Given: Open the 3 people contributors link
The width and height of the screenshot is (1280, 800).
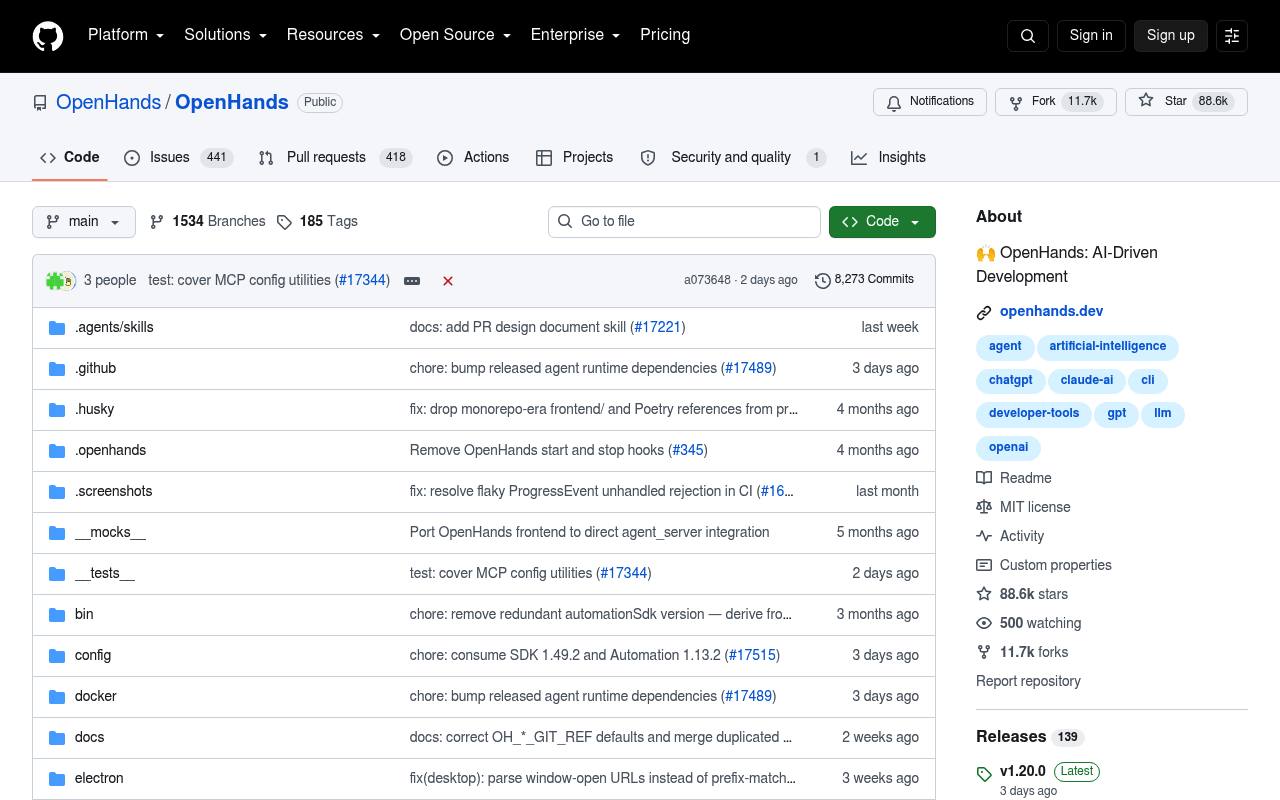Looking at the screenshot, I should (x=110, y=281).
